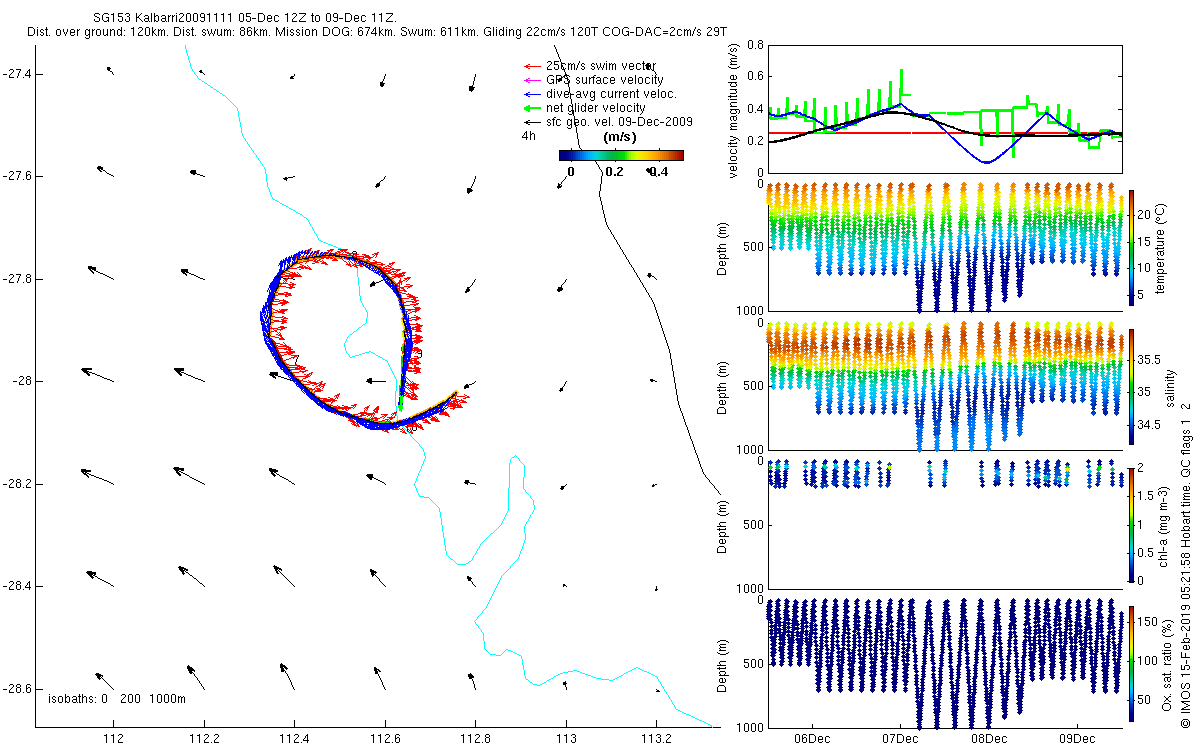Click the '0.4' tick on the map colorbar
The image size is (1200, 750).
[x=658, y=171]
